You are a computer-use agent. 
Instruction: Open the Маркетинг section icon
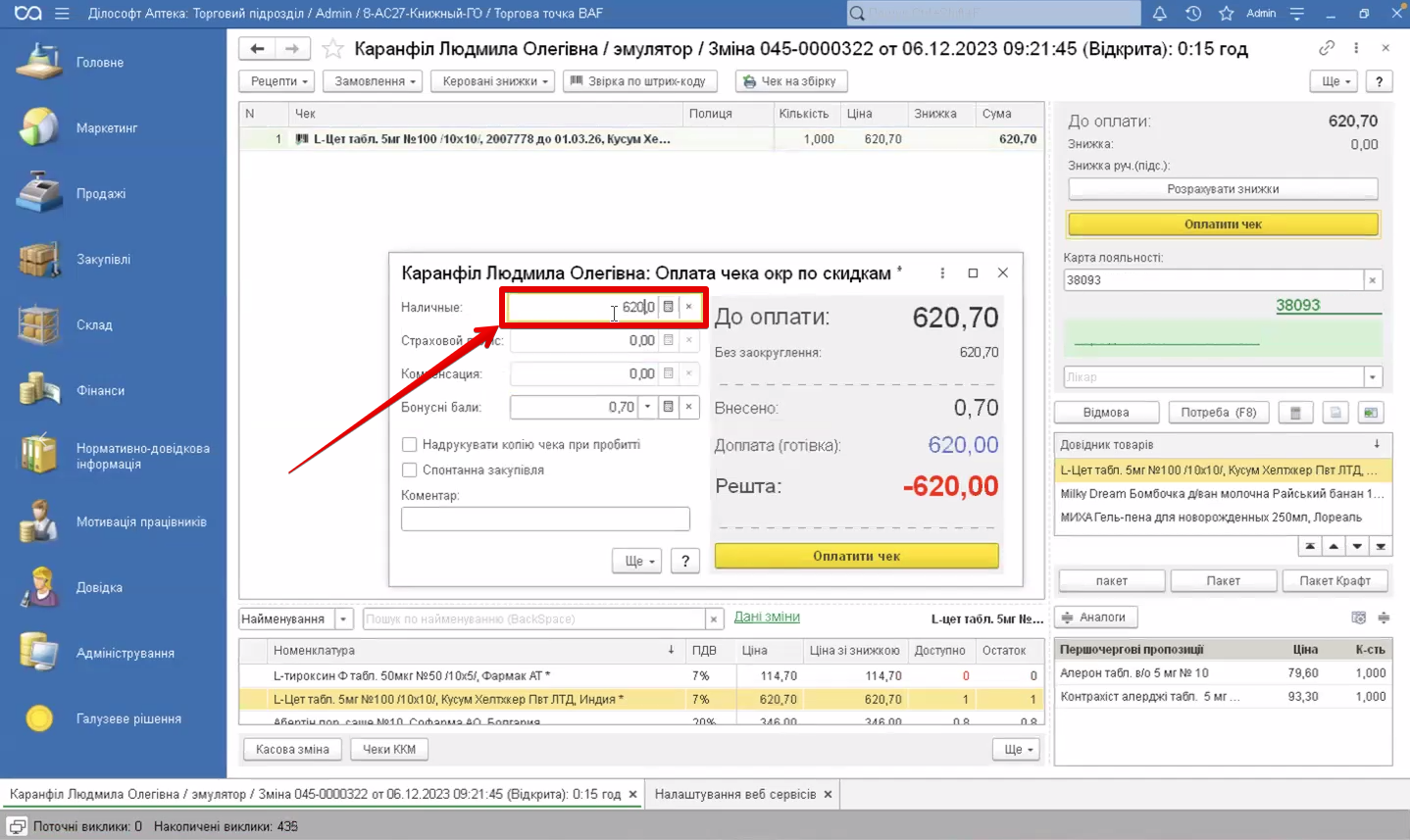(39, 127)
